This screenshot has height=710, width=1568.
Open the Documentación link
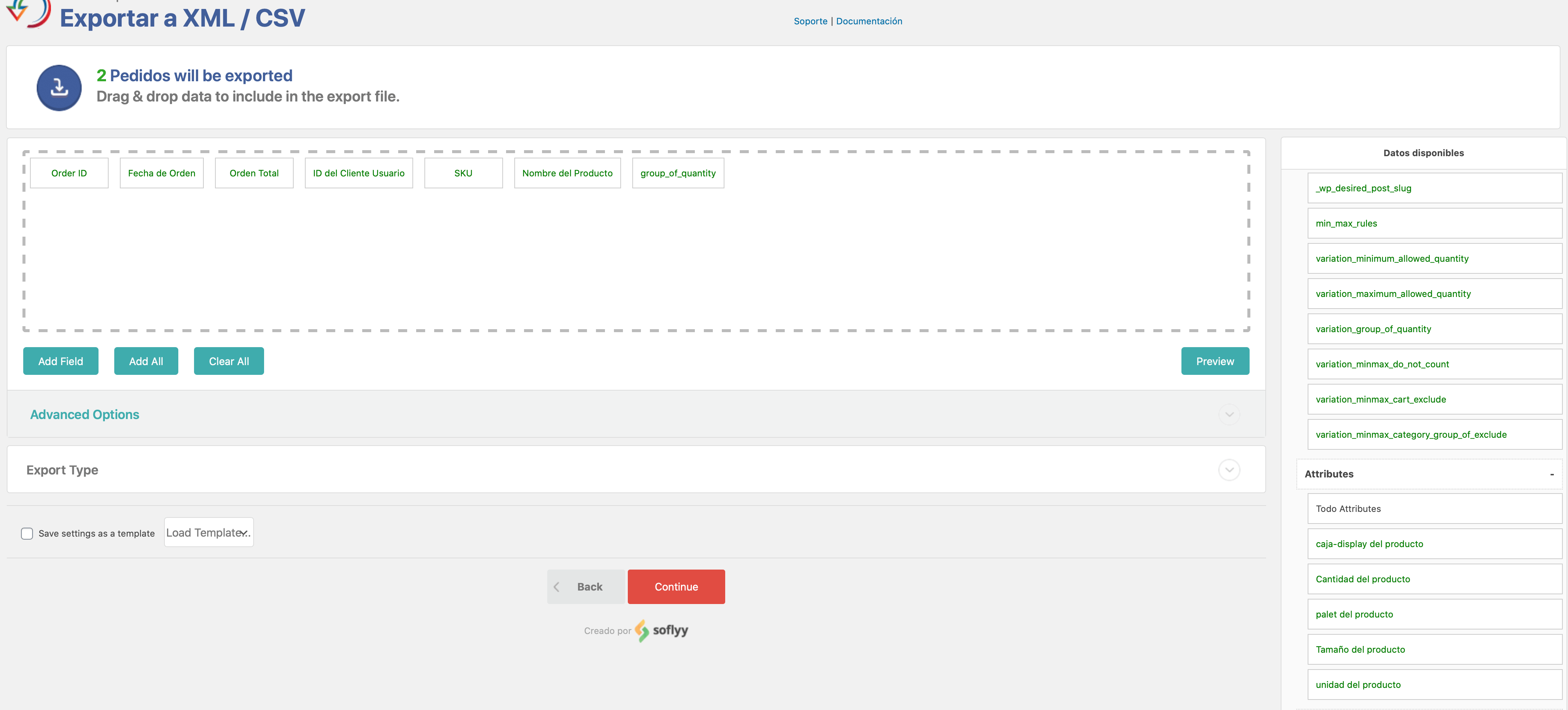click(x=869, y=21)
